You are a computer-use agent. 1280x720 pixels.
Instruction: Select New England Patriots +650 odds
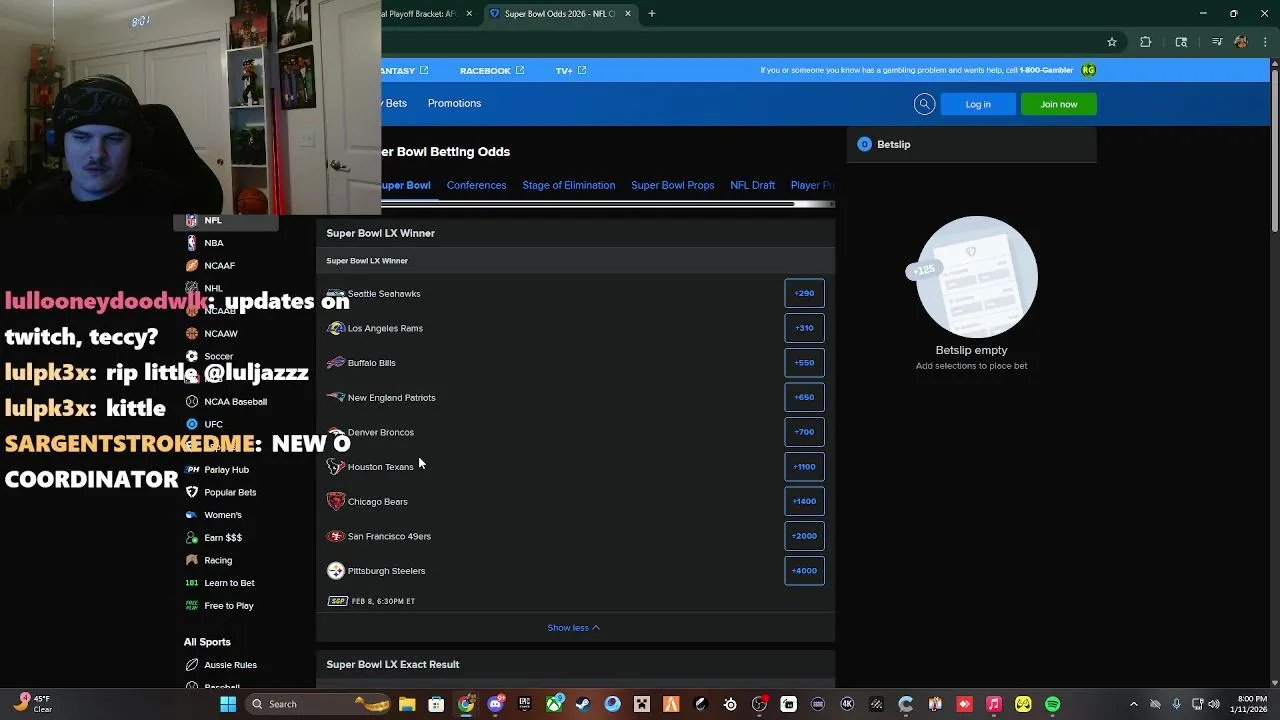point(804,397)
